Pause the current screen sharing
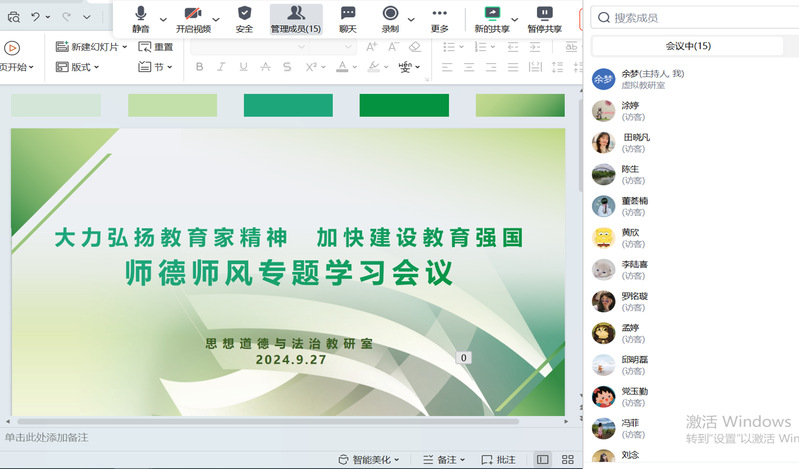The image size is (799, 469). pos(544,17)
